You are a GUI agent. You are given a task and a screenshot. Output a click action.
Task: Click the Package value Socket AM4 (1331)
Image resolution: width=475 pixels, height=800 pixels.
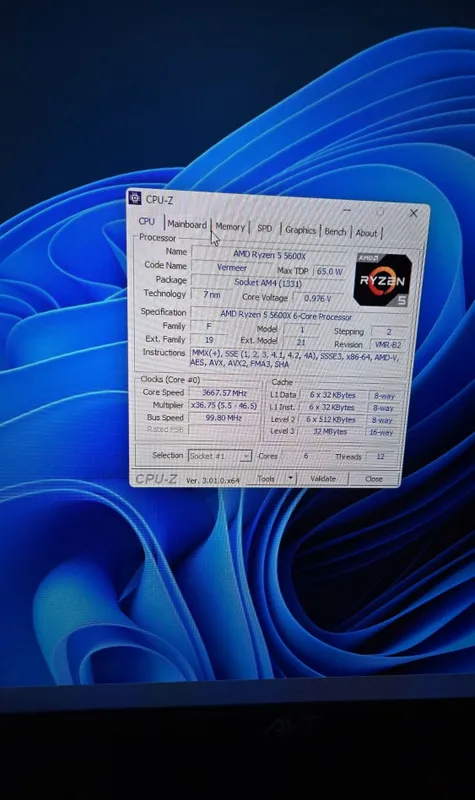pyautogui.click(x=268, y=282)
